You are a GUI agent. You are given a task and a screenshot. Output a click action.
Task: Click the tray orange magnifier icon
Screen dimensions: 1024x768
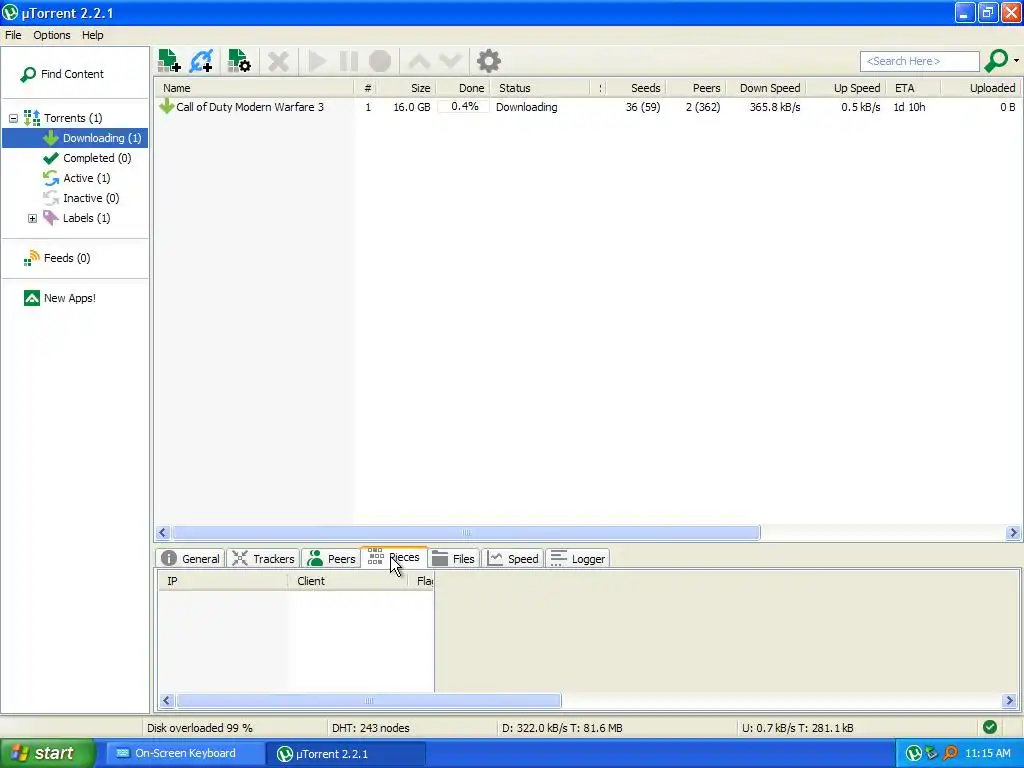(x=950, y=754)
